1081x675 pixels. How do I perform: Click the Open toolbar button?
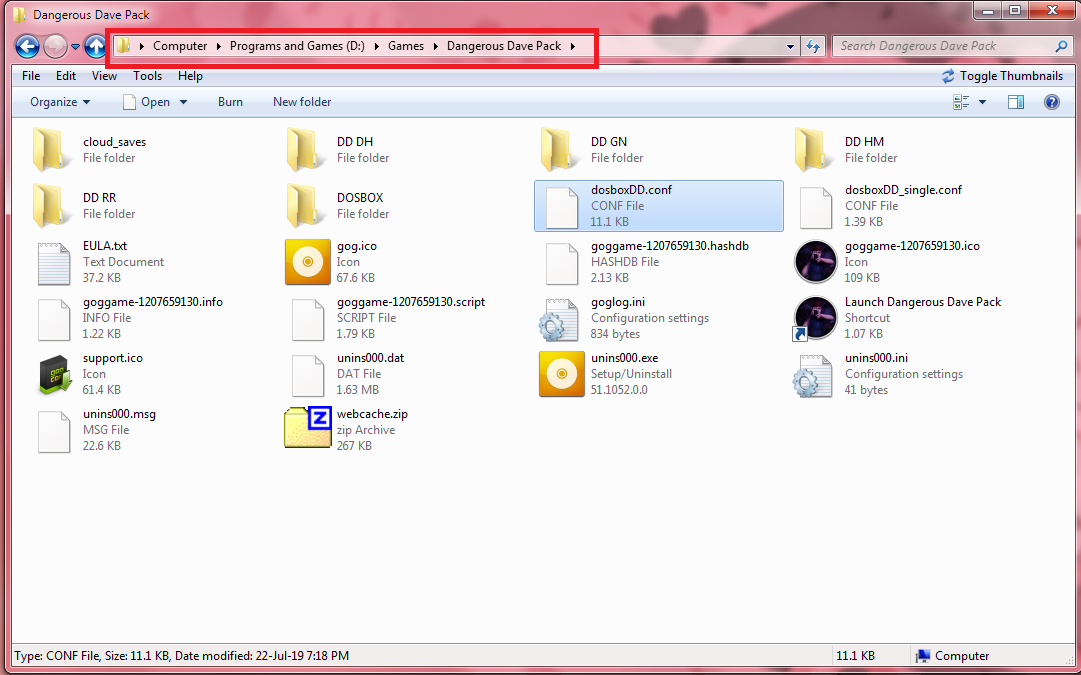148,102
